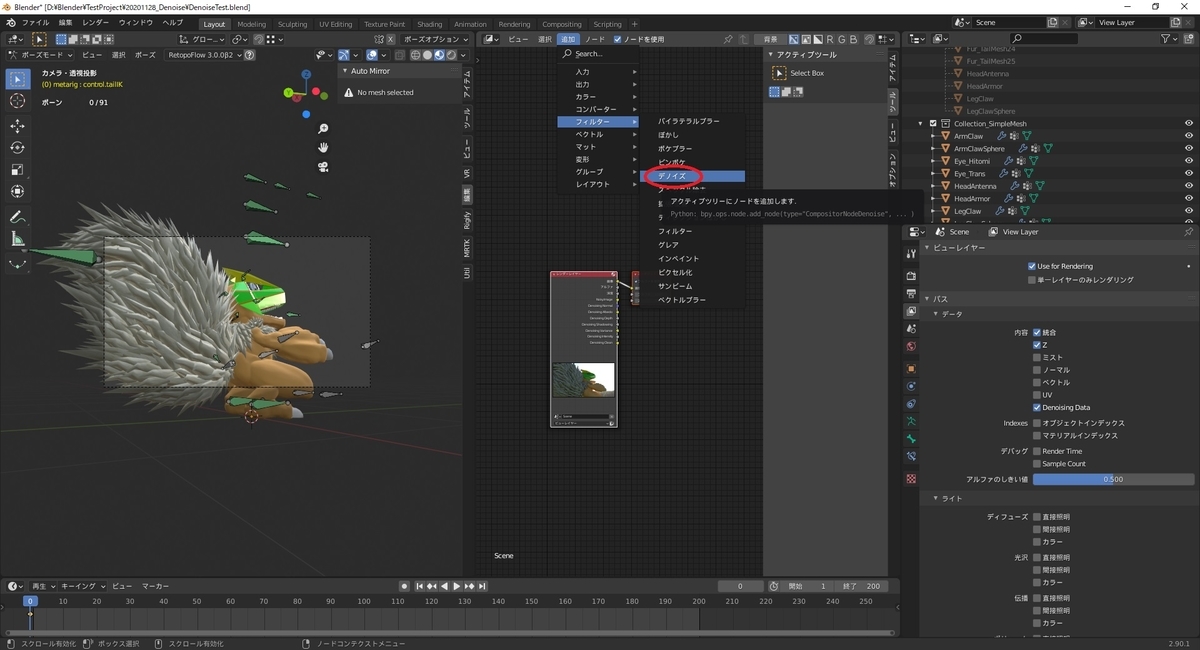Collapse the ビューレイヤー panel
The height and width of the screenshot is (650, 1200).
(x=927, y=247)
